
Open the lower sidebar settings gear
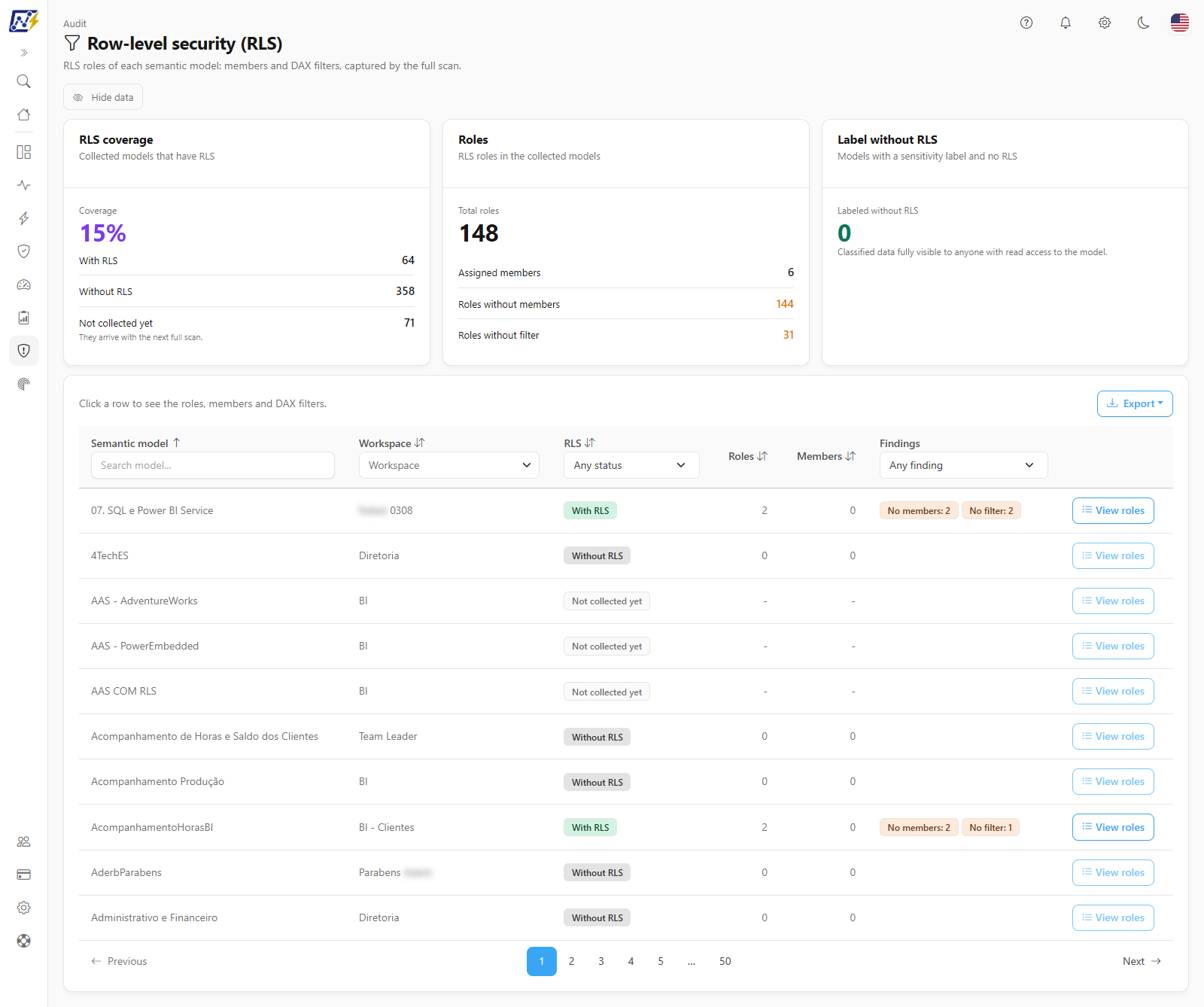[24, 908]
